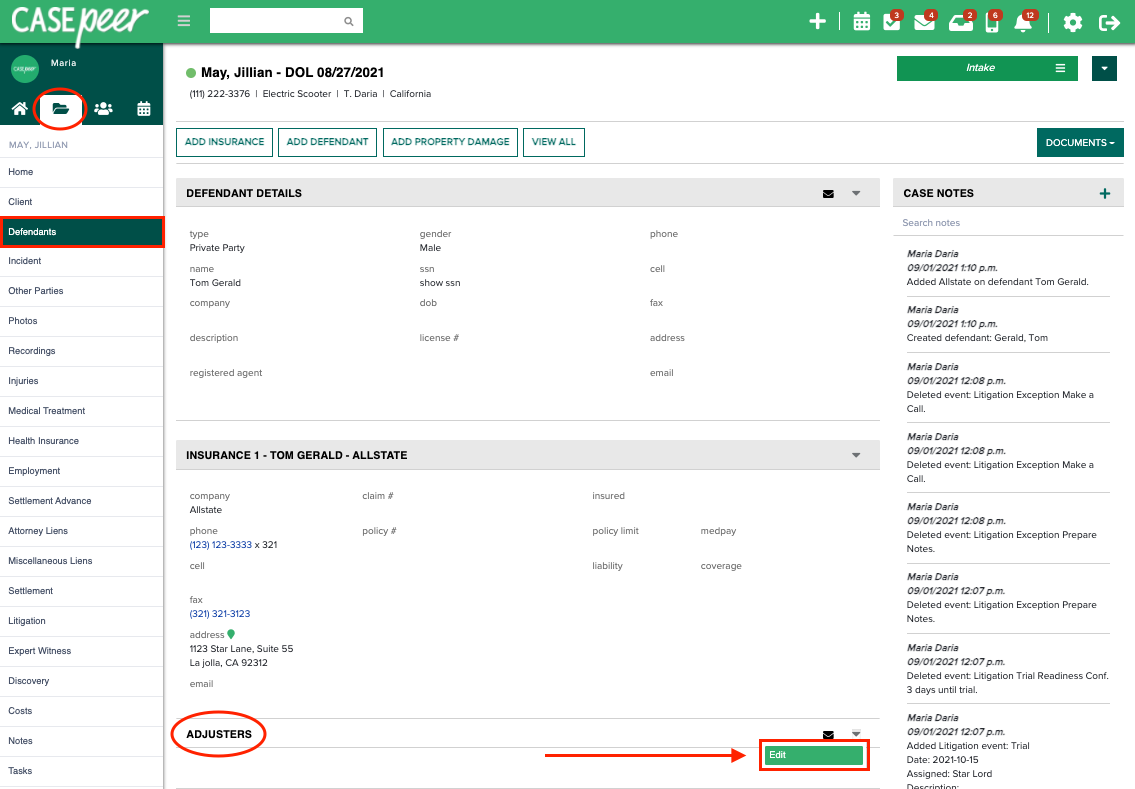The width and height of the screenshot is (1135, 789).
Task: Click the Allstate phone number link
Action: (222, 544)
